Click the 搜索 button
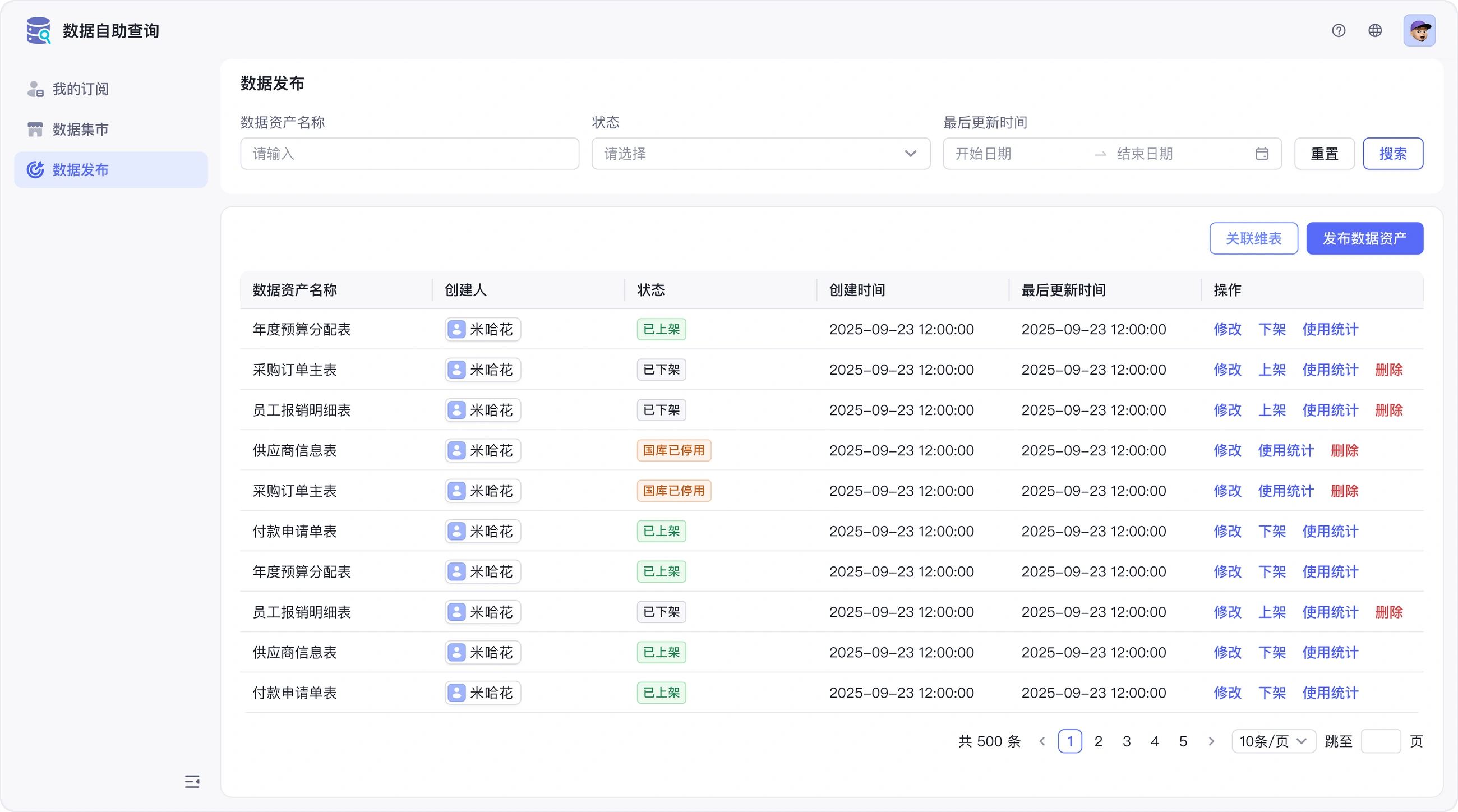This screenshot has height=812, width=1458. (x=1393, y=154)
